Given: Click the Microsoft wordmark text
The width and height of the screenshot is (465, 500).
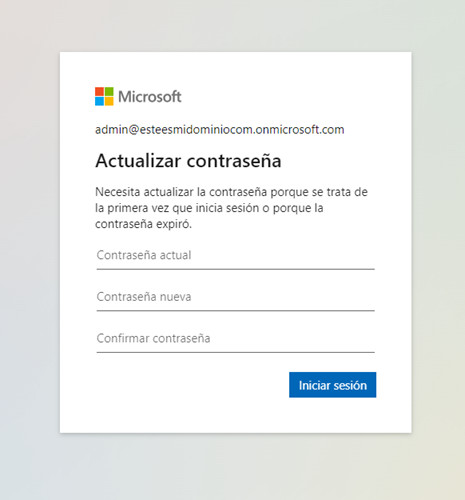Looking at the screenshot, I should tap(150, 97).
